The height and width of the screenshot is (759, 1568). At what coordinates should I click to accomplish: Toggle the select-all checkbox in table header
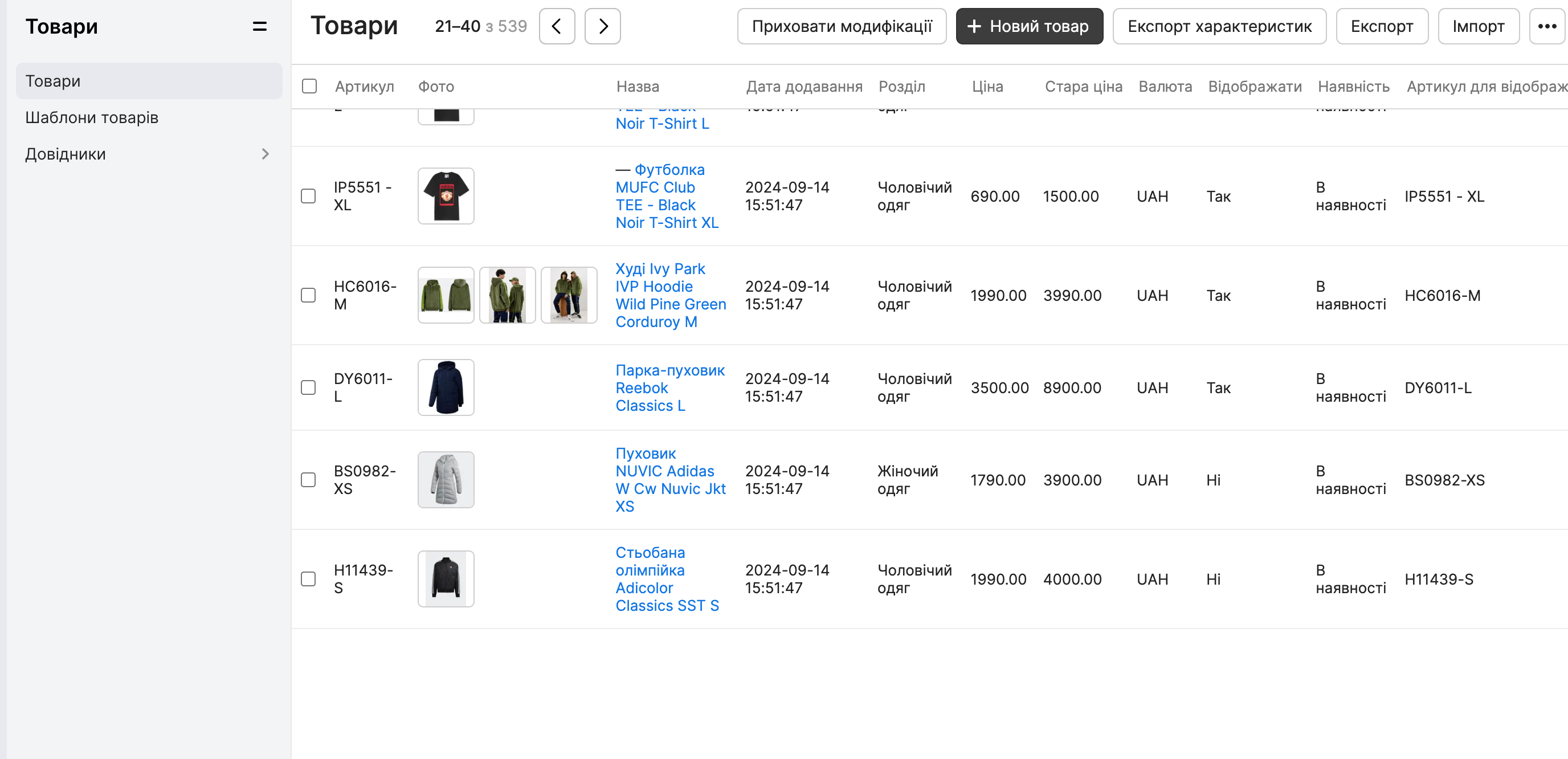[x=309, y=87]
